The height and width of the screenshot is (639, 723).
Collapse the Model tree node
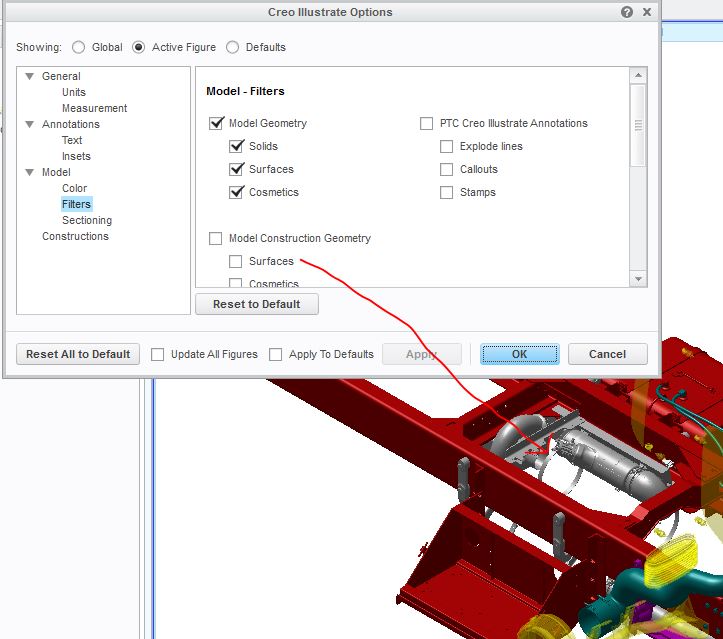[x=30, y=172]
